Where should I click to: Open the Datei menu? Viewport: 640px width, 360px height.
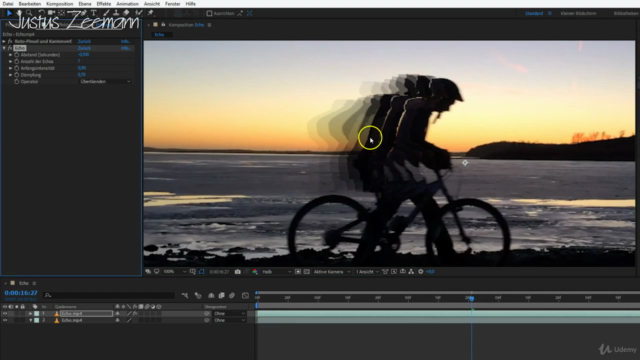pyautogui.click(x=8, y=4)
